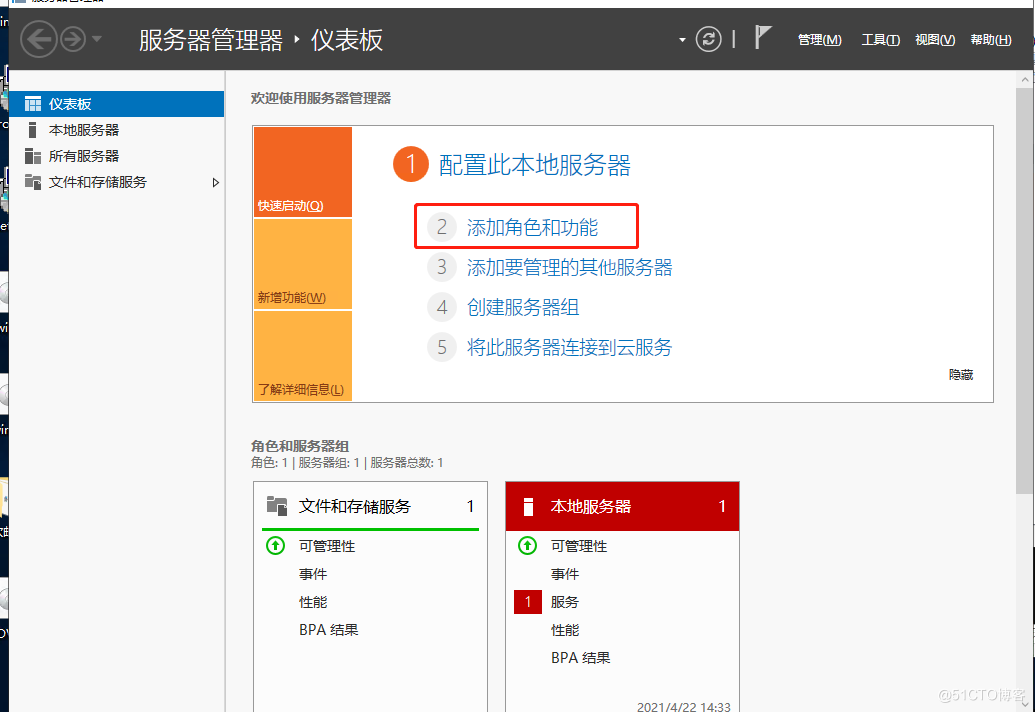Select 文件和存储服务 in the sidebar
The image size is (1035, 712).
(117, 182)
